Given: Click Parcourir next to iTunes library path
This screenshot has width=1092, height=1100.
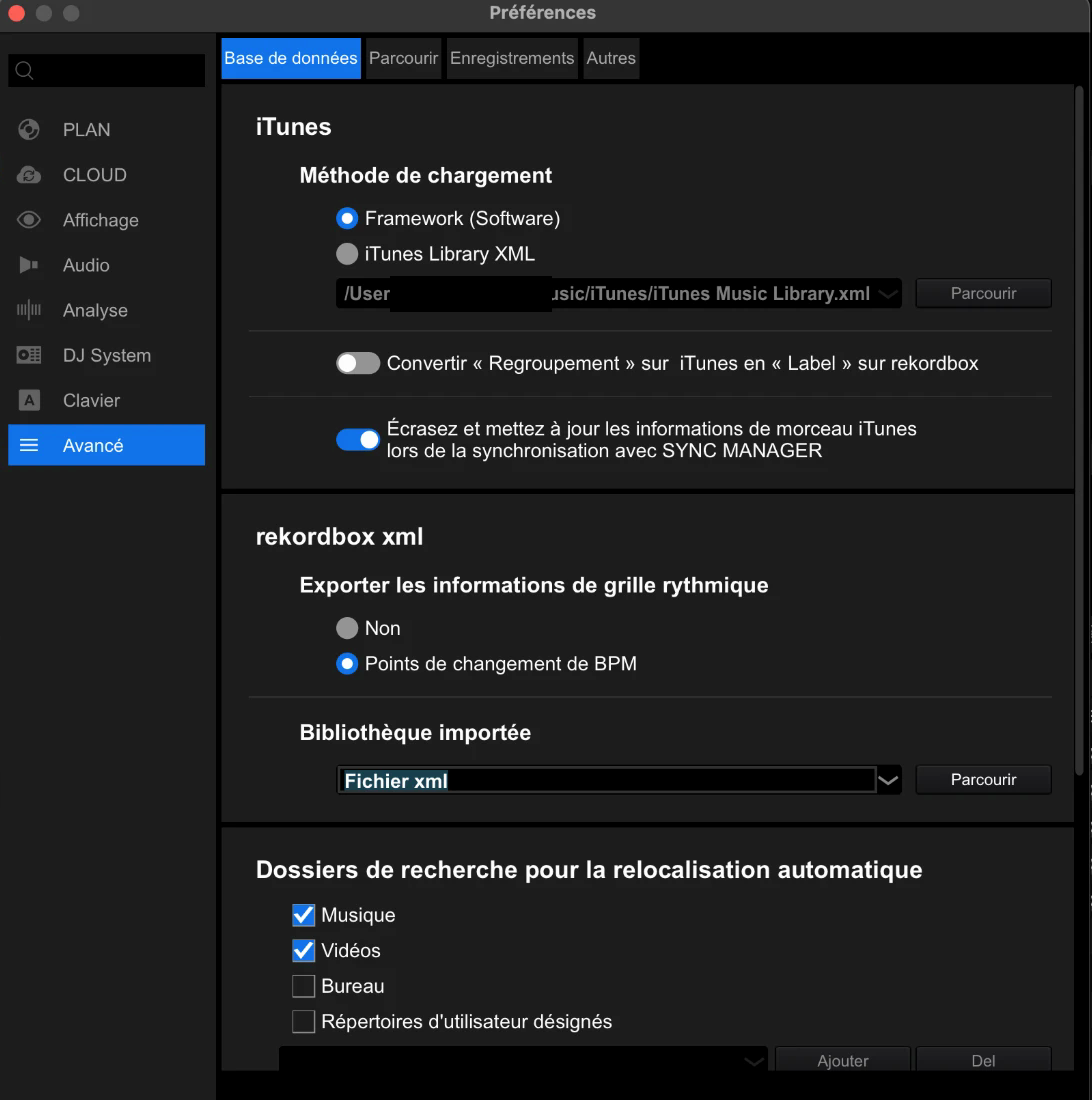Looking at the screenshot, I should click(983, 293).
